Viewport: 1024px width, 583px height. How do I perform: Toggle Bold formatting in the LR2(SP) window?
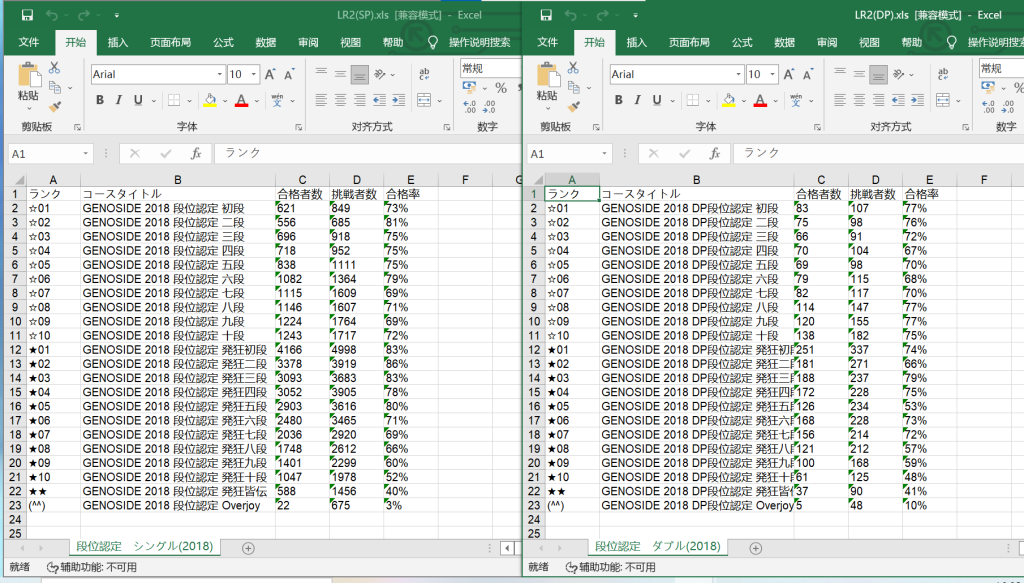(x=100, y=101)
